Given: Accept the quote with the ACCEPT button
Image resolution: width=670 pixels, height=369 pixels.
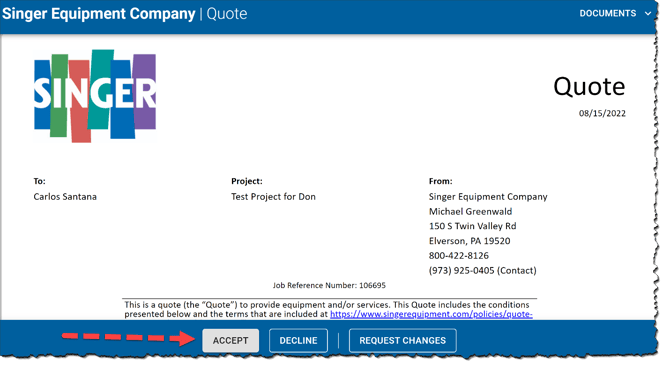Looking at the screenshot, I should 230,340.
